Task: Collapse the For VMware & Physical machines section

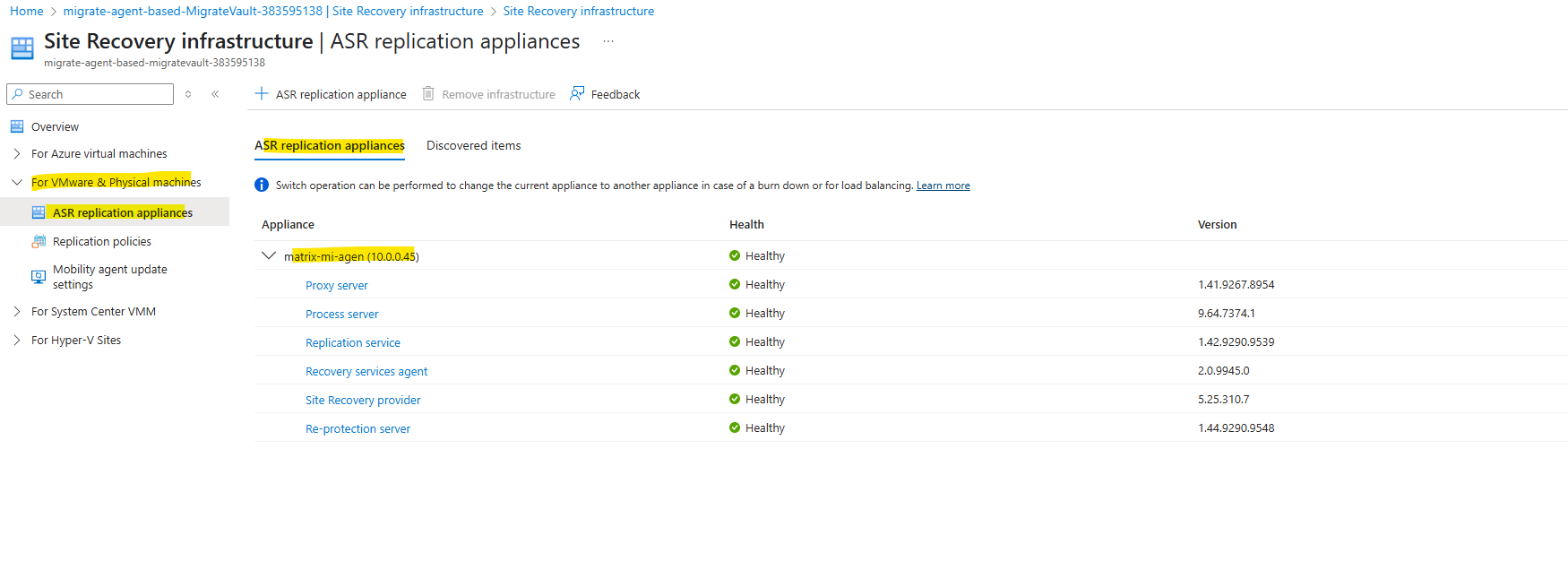Action: point(17,182)
